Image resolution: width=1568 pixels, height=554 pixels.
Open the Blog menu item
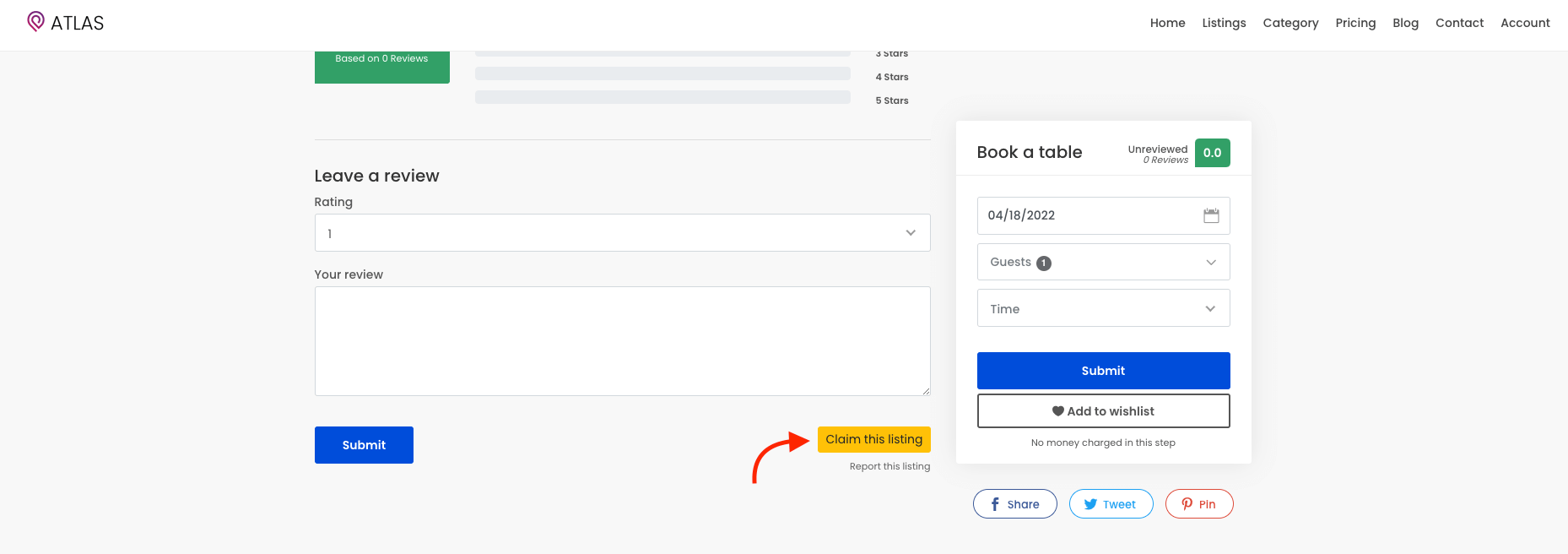tap(1405, 23)
